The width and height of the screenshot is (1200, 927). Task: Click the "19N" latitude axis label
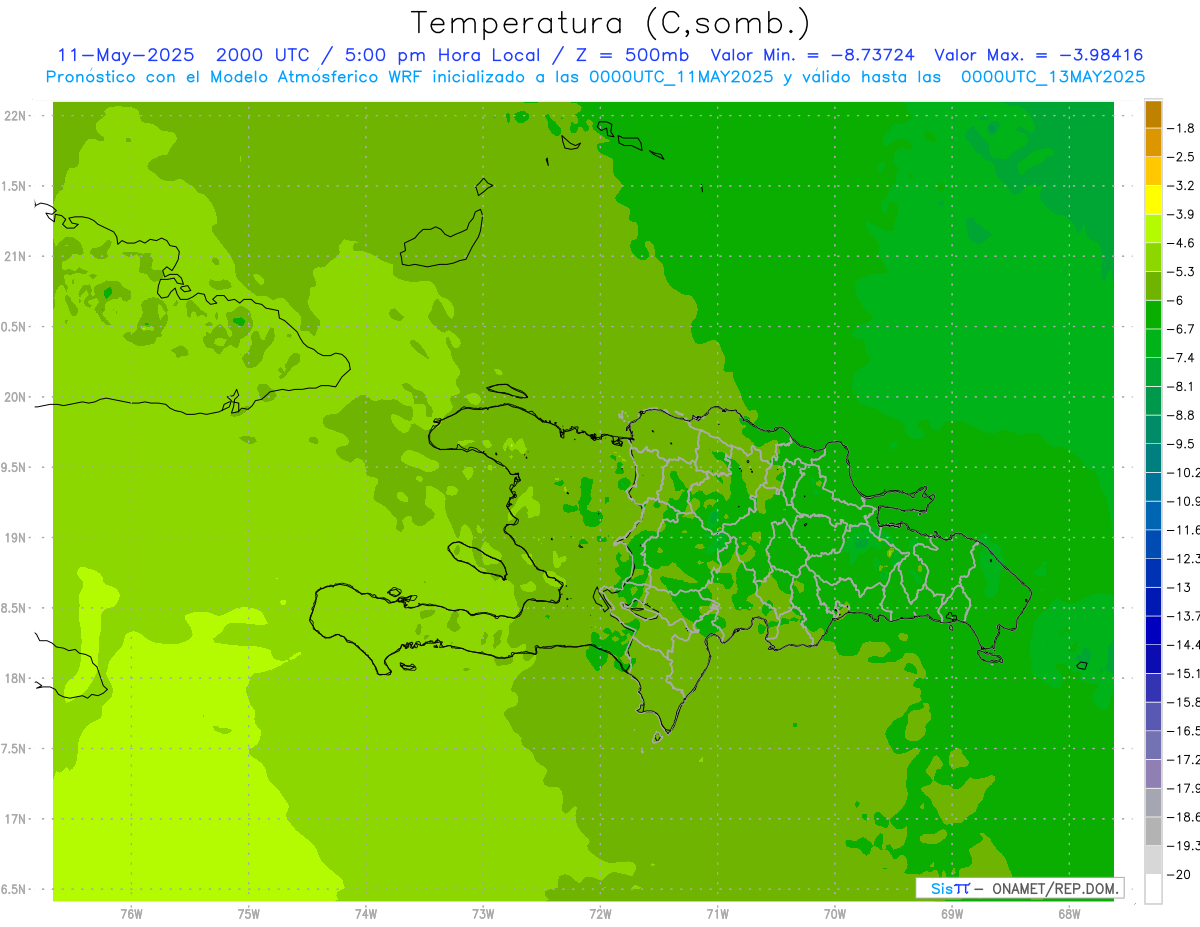coord(15,538)
